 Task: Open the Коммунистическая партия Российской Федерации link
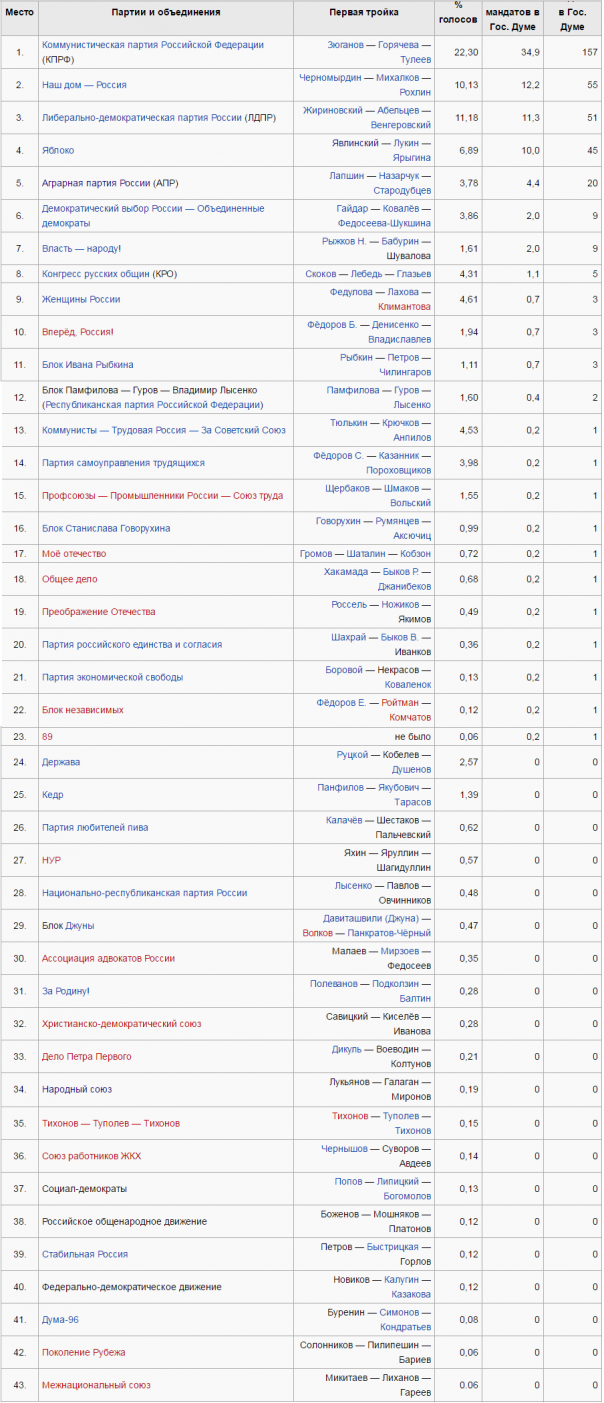click(153, 45)
